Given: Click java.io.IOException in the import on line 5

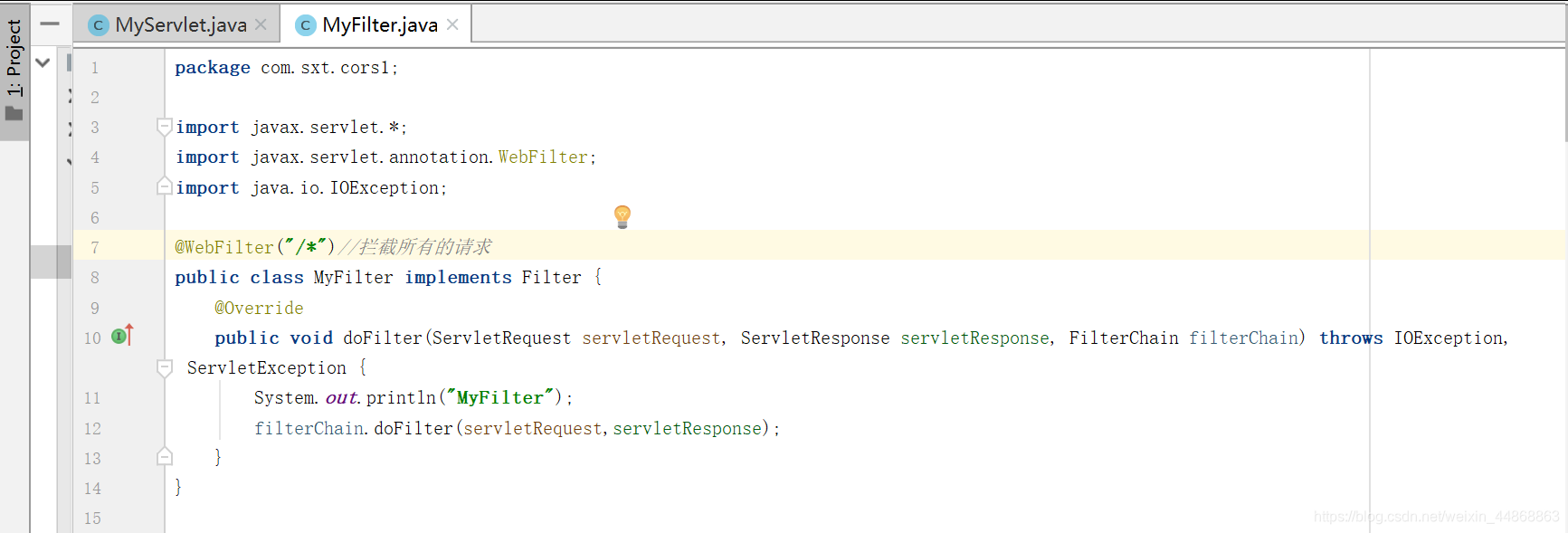Looking at the screenshot, I should pos(345,187).
